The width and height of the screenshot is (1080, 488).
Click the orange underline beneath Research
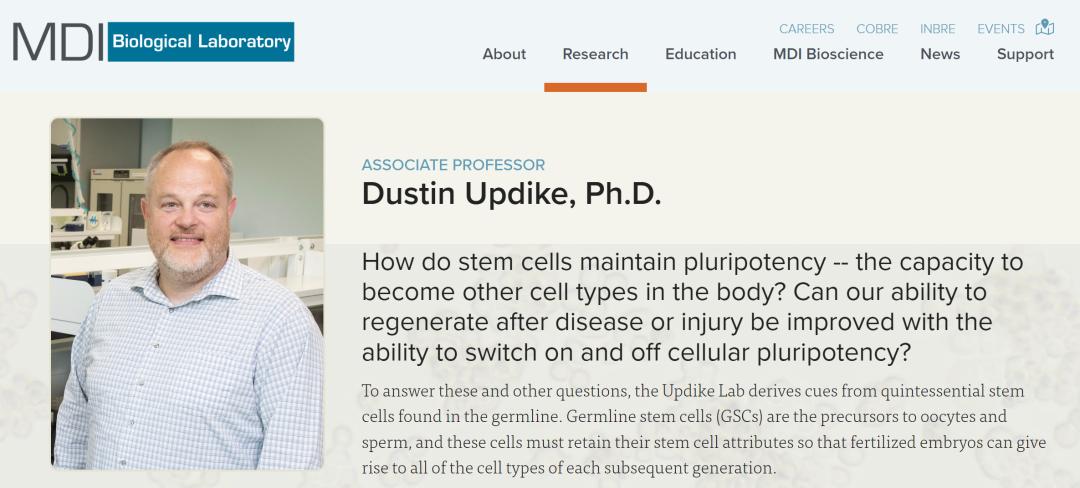click(595, 87)
